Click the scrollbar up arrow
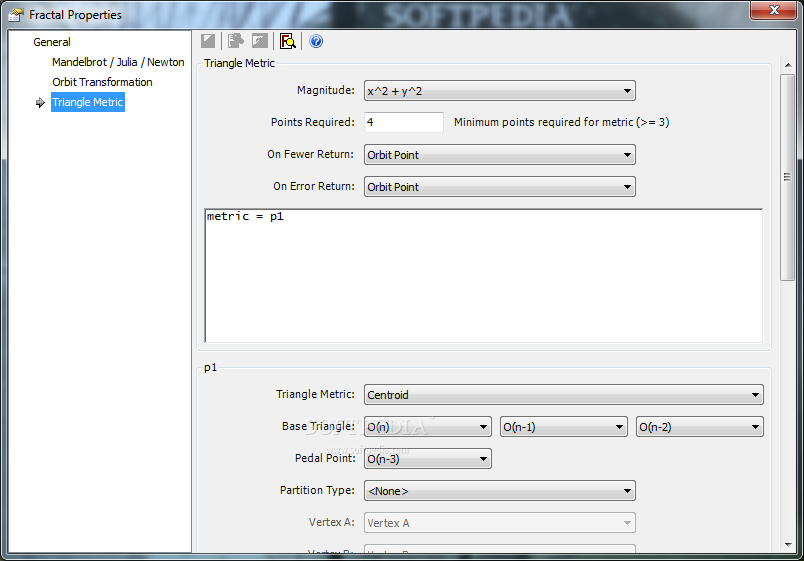Viewport: 804px width, 561px height. tap(788, 65)
